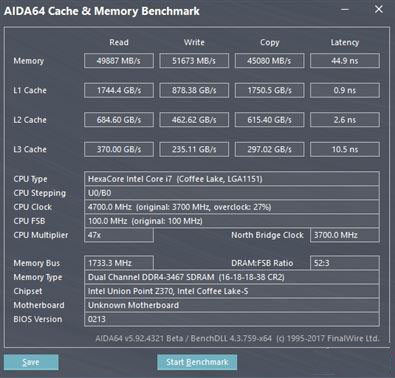Select the L1 Cache Read value 1744.4 GB/s
Viewport: 395px width, 378px height.
(x=119, y=90)
